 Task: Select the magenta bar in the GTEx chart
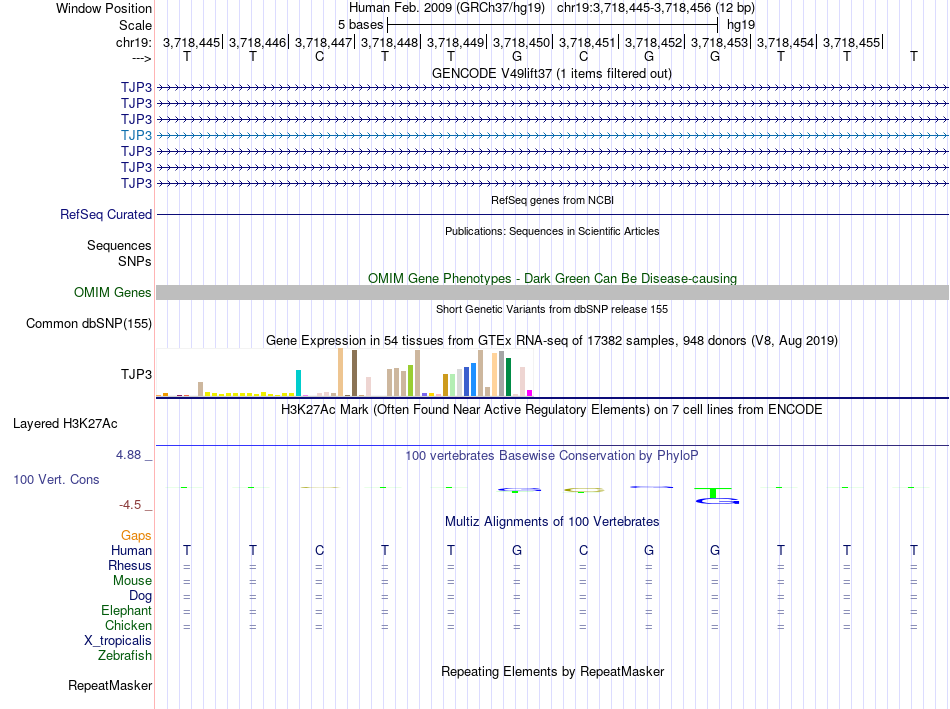tap(530, 393)
